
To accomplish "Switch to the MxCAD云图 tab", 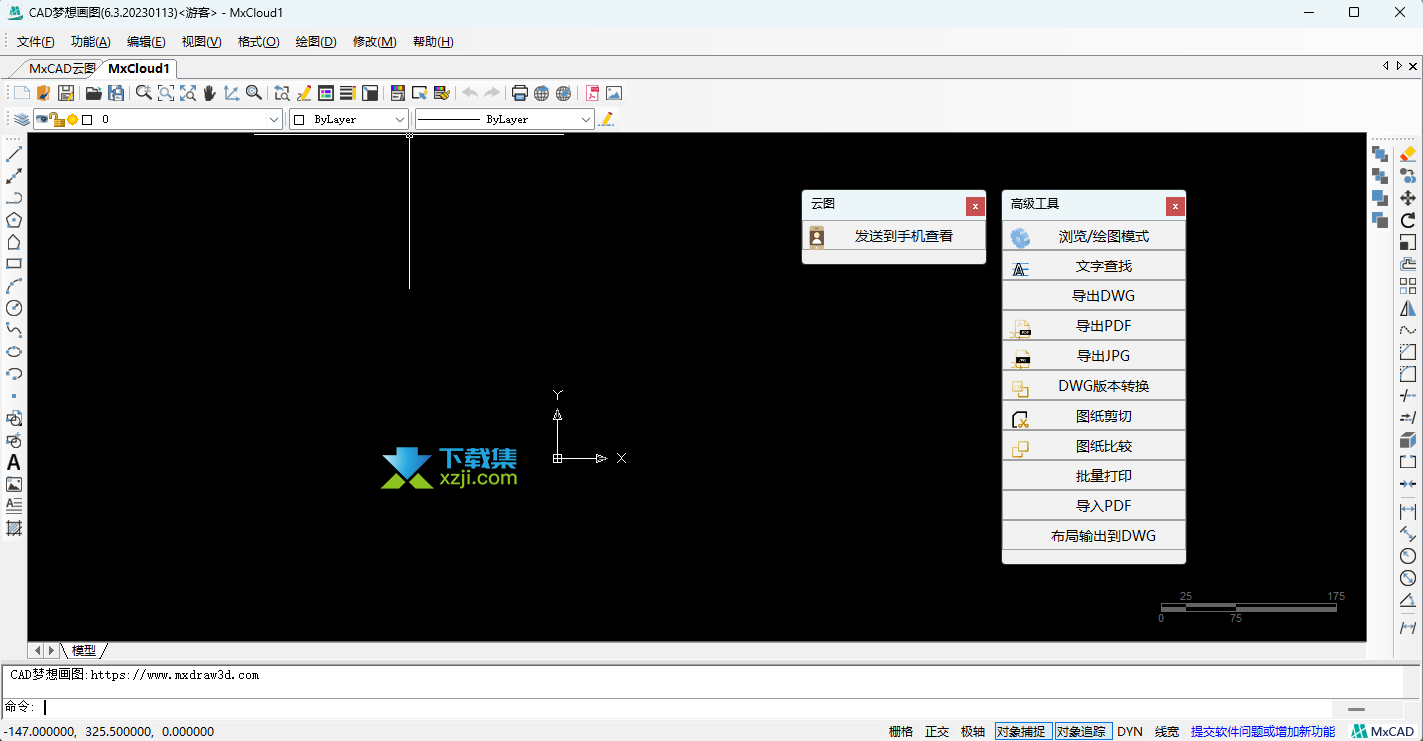I will tap(62, 69).
